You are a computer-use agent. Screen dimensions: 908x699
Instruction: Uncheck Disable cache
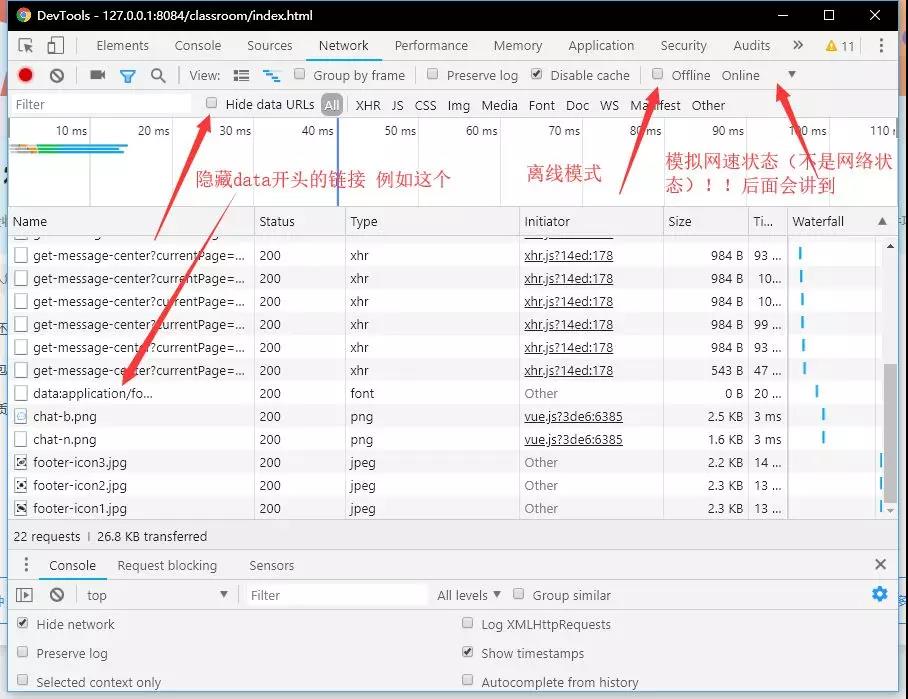(537, 74)
